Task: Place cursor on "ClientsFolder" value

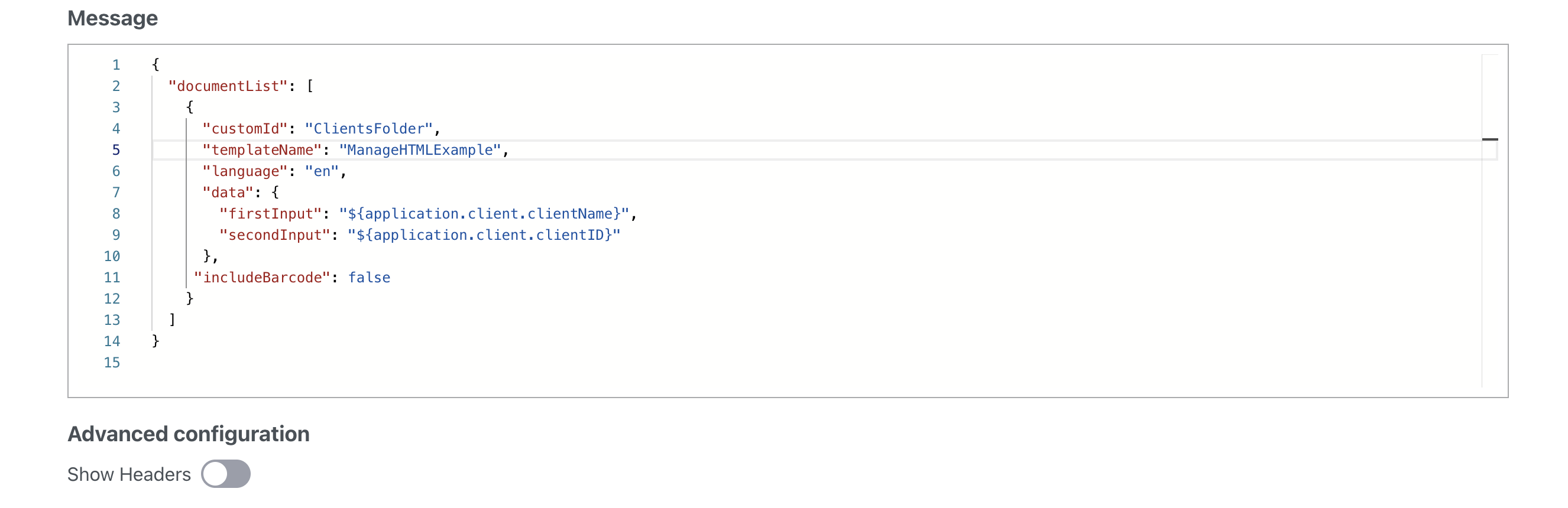Action: click(369, 128)
